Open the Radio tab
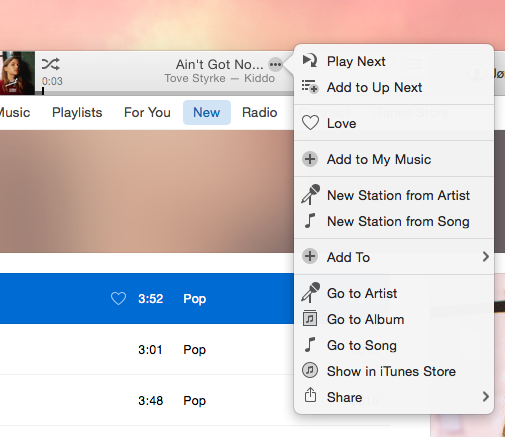505x437 pixels. [x=260, y=113]
